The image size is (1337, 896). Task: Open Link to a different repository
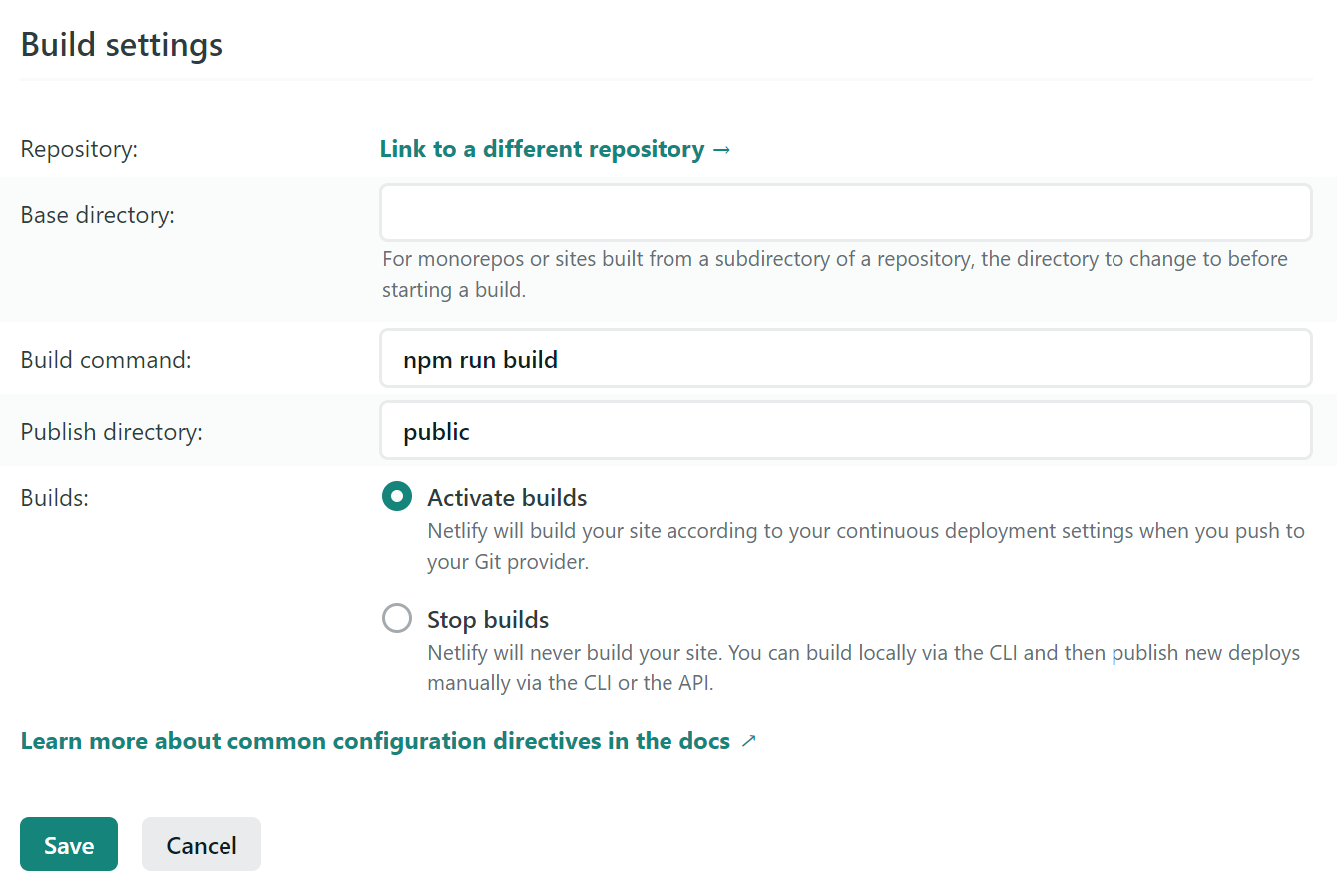(x=556, y=149)
